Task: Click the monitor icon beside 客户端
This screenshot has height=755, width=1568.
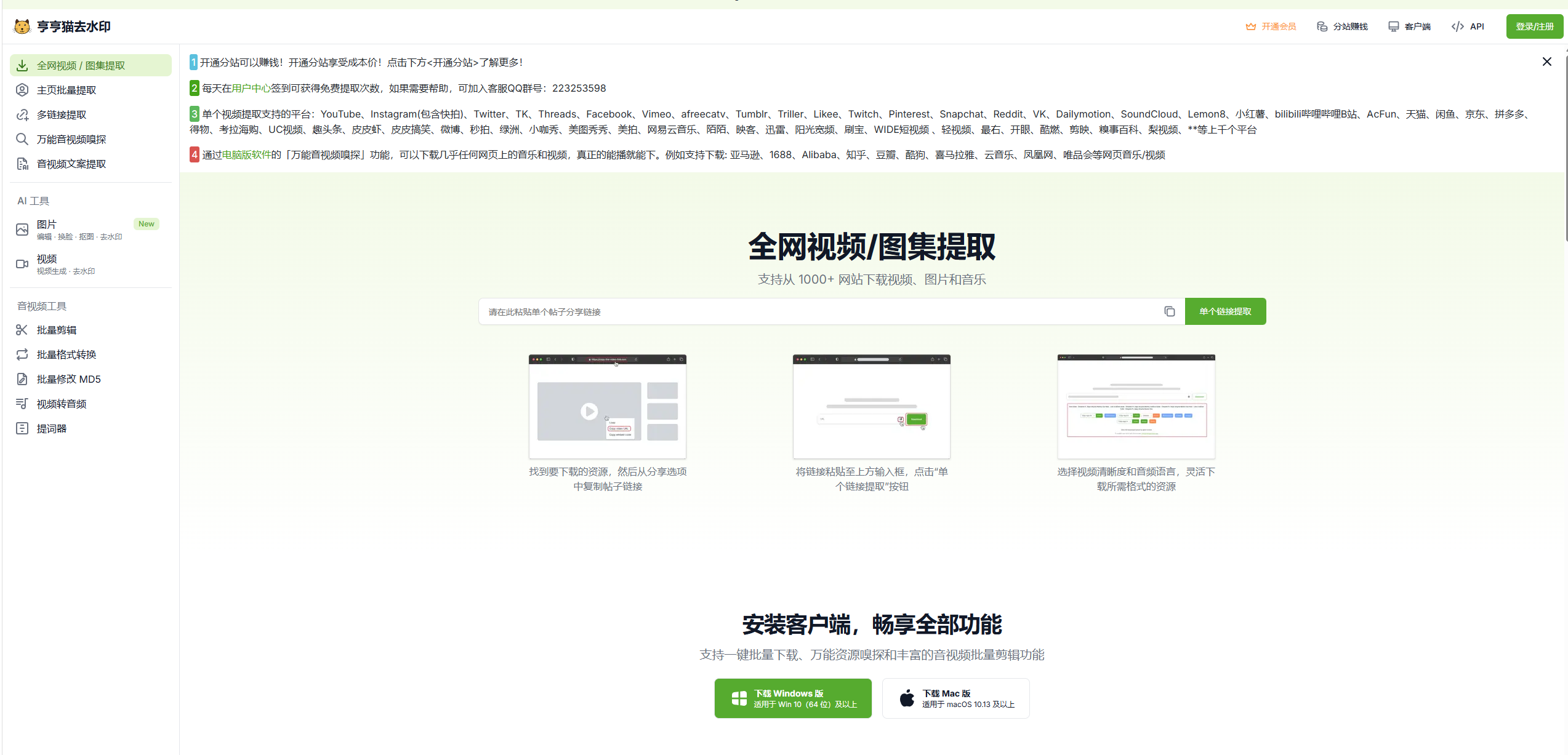Action: [x=1393, y=26]
